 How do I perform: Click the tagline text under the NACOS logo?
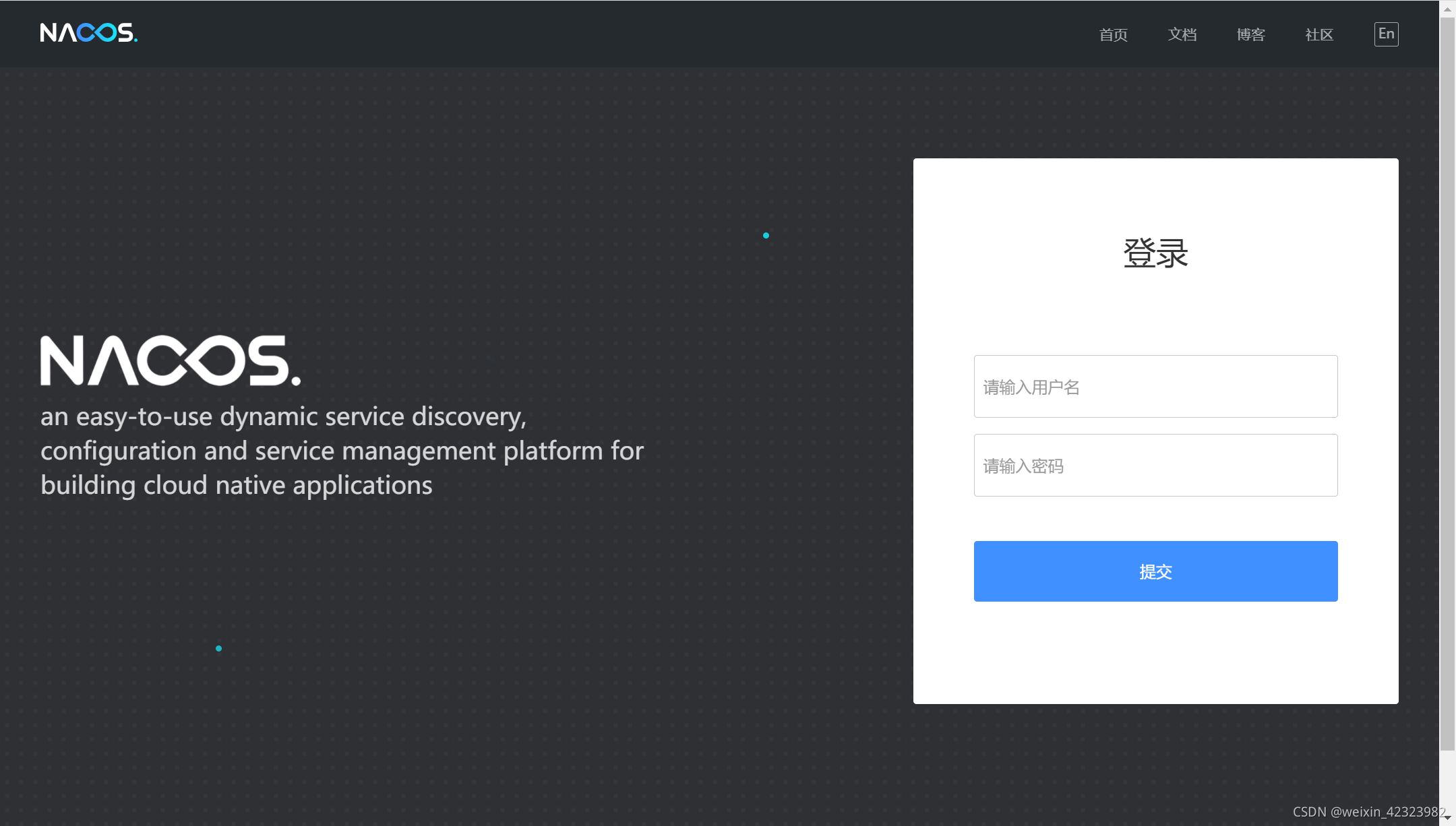pyautogui.click(x=342, y=451)
